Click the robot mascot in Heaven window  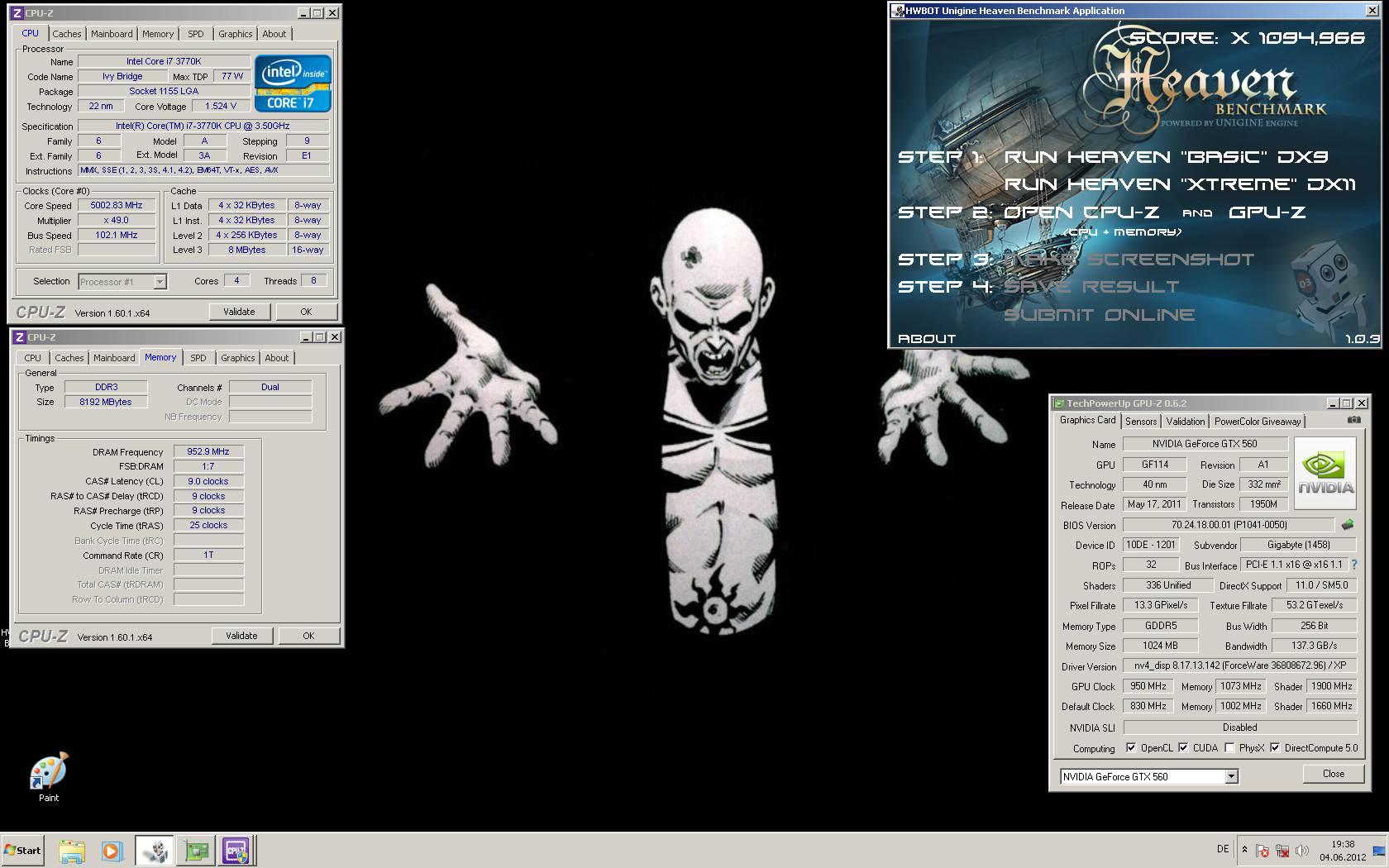pyautogui.click(x=1329, y=285)
